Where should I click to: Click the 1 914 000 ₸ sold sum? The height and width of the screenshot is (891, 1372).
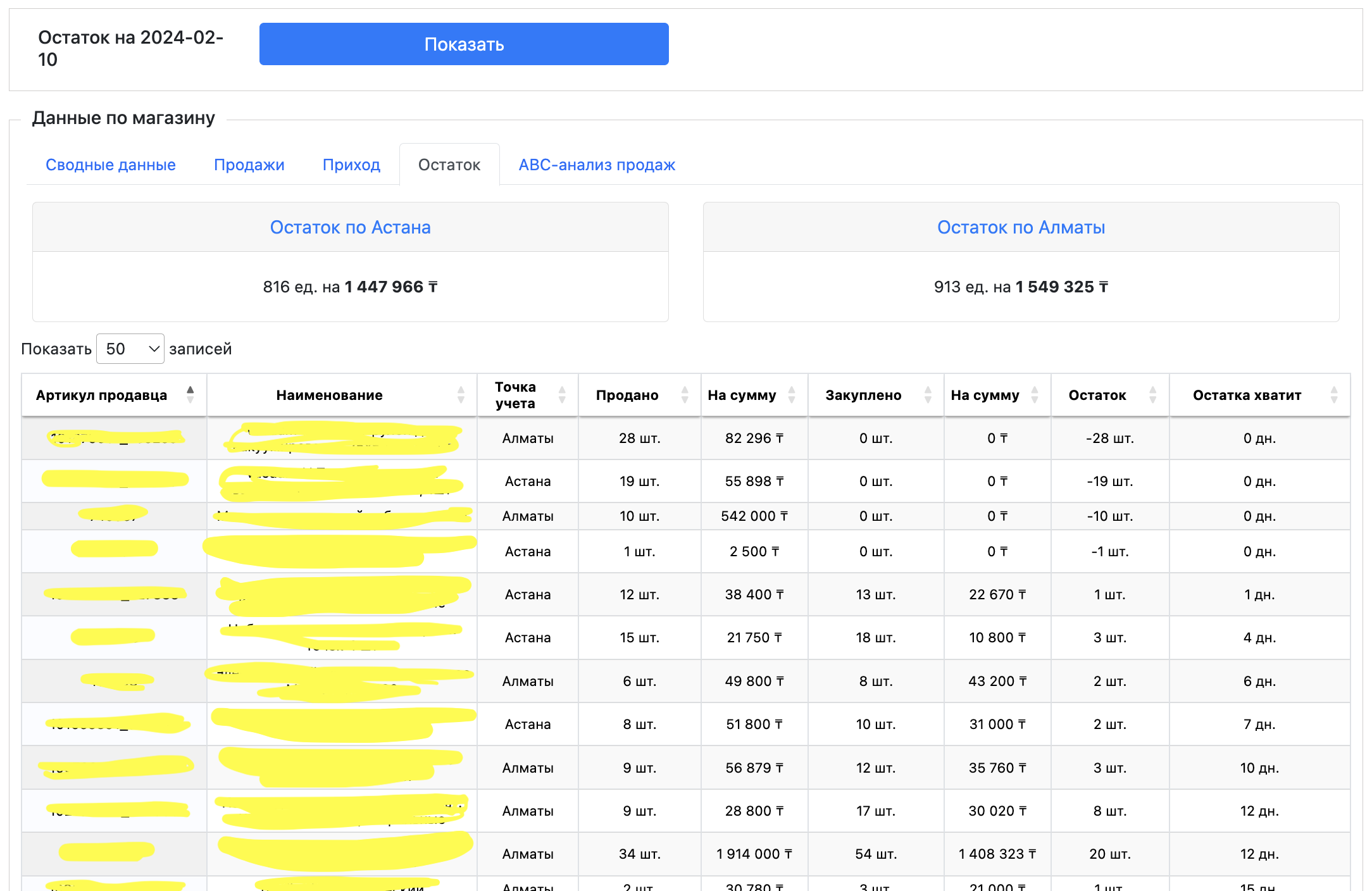[x=754, y=854]
